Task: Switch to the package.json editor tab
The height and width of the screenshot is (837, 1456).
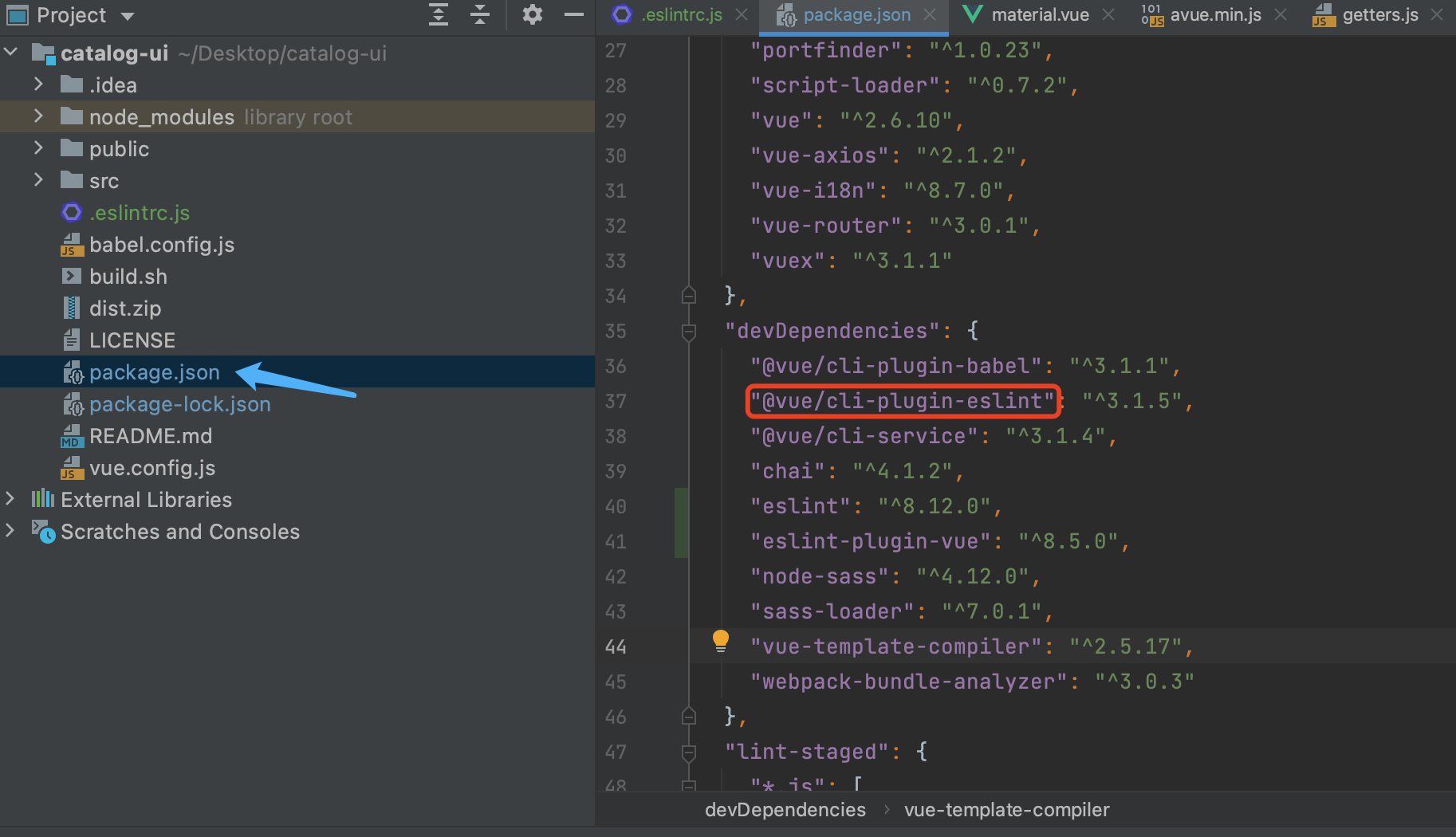Action: 854,15
